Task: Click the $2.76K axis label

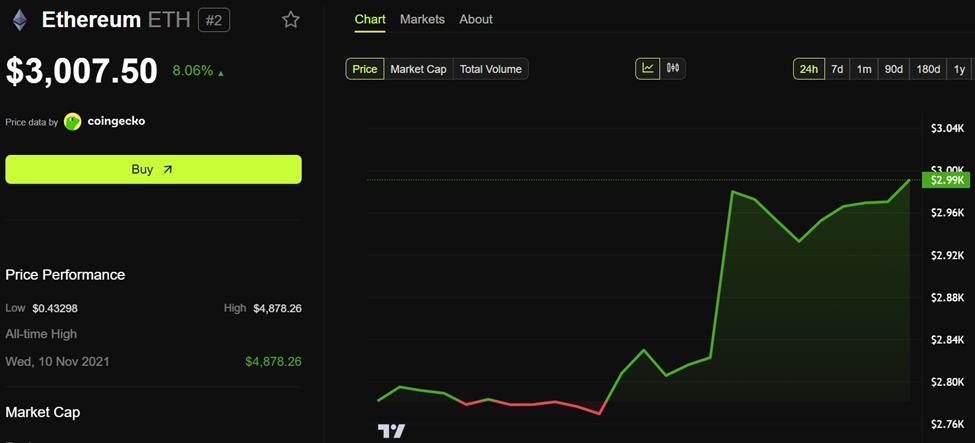Action: click(x=948, y=424)
